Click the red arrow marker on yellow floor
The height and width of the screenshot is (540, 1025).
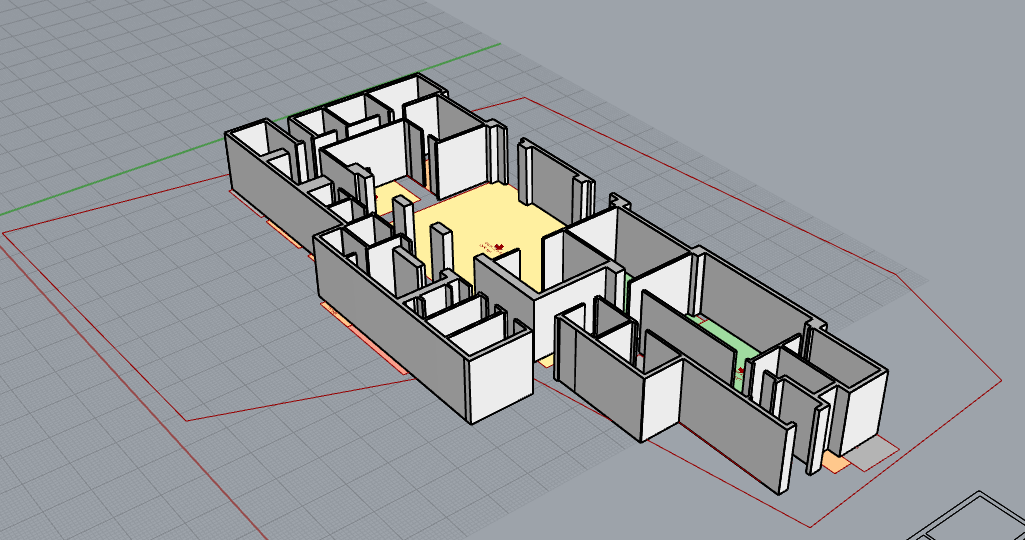coord(498,247)
